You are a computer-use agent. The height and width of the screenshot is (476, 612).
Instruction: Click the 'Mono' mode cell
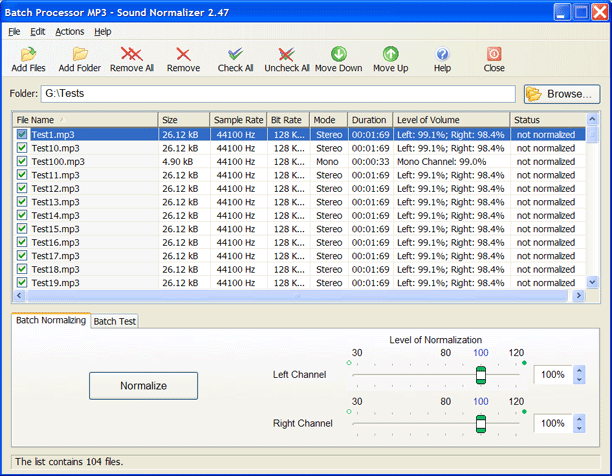[327, 162]
